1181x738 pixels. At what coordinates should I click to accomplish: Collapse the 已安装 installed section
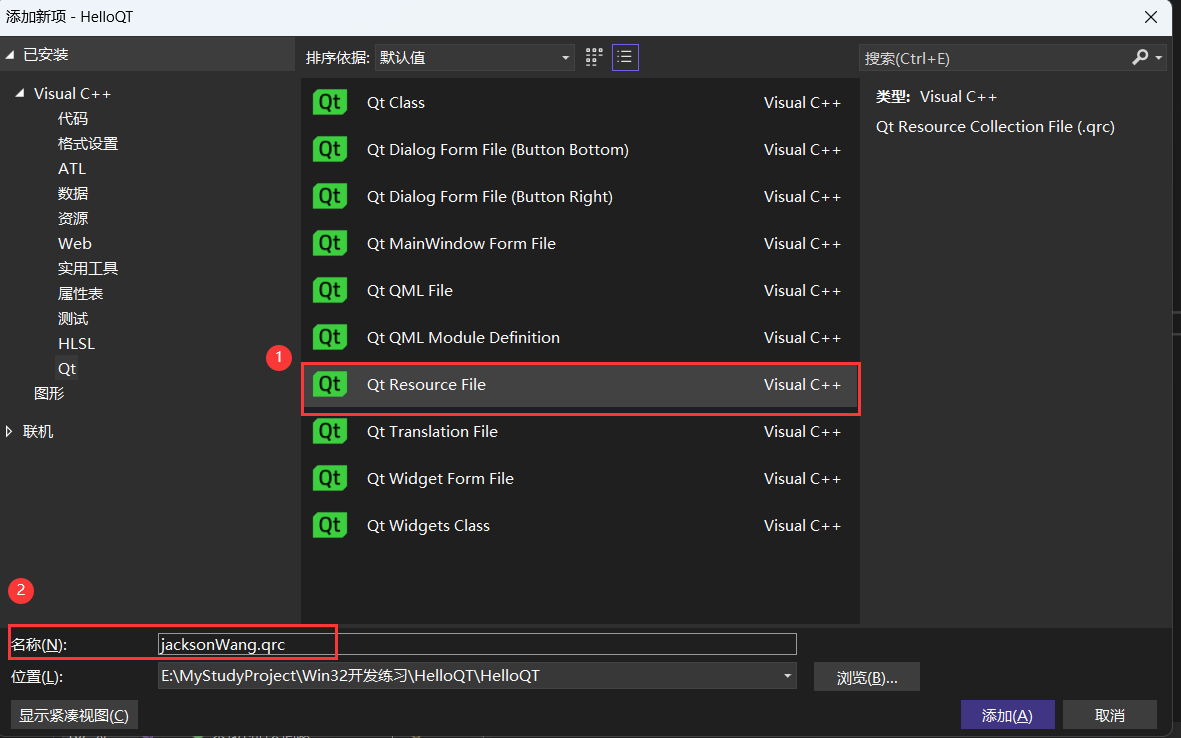tap(10, 55)
